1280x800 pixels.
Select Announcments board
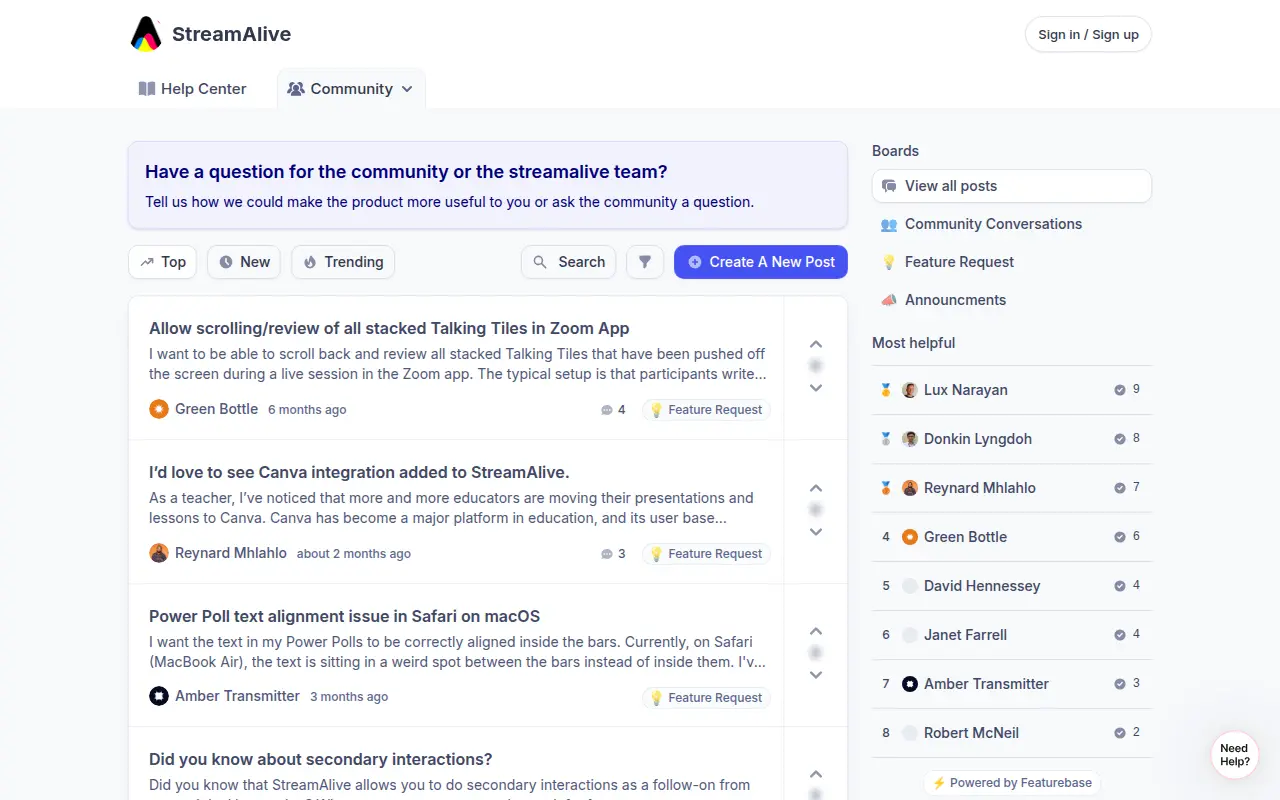(1012, 300)
